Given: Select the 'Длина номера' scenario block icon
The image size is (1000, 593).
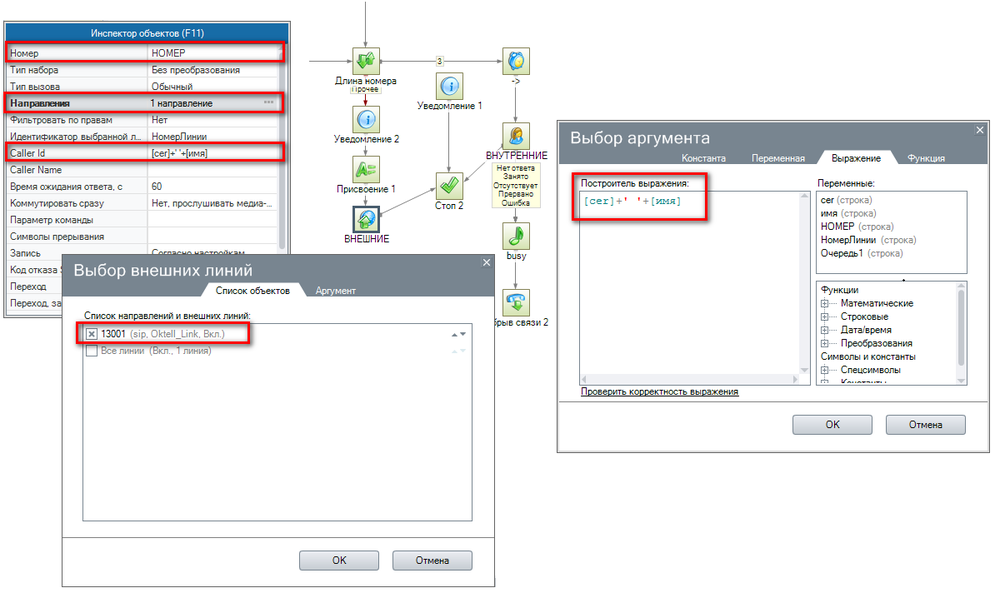Looking at the screenshot, I should click(365, 61).
